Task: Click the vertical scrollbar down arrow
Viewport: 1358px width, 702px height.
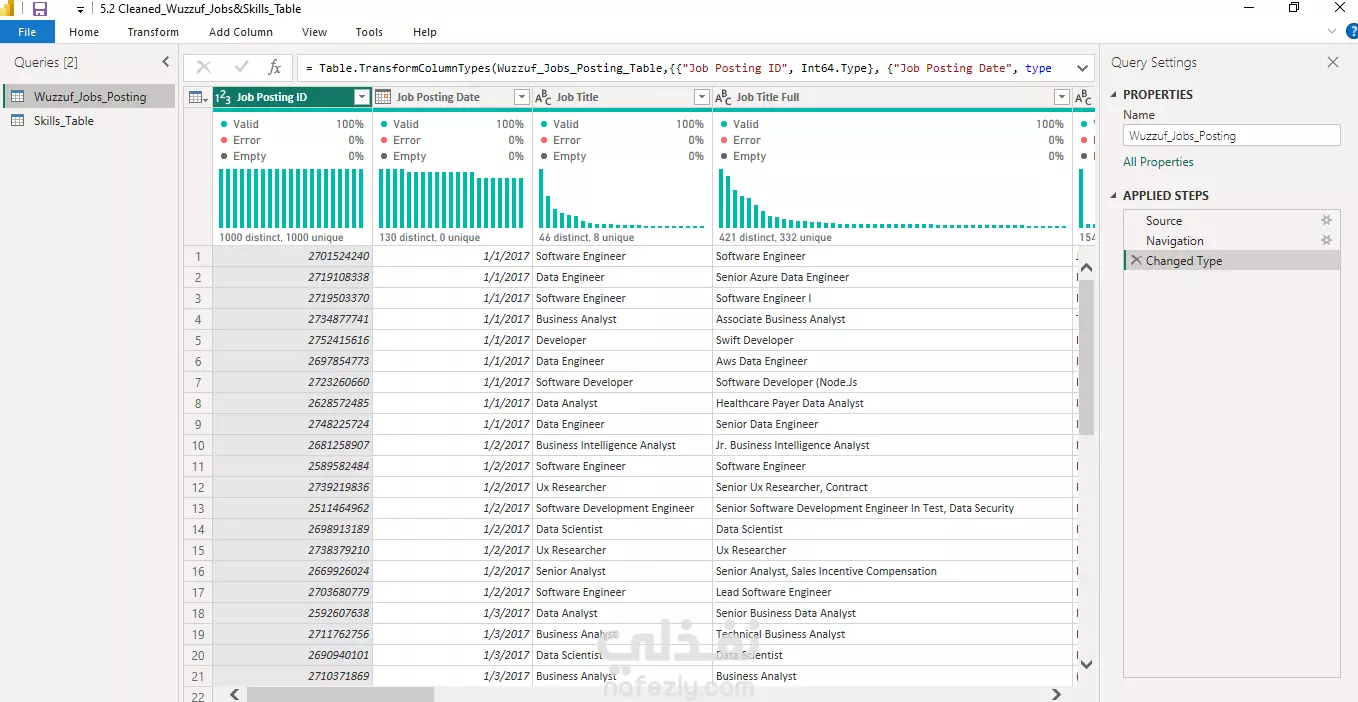Action: point(1087,664)
